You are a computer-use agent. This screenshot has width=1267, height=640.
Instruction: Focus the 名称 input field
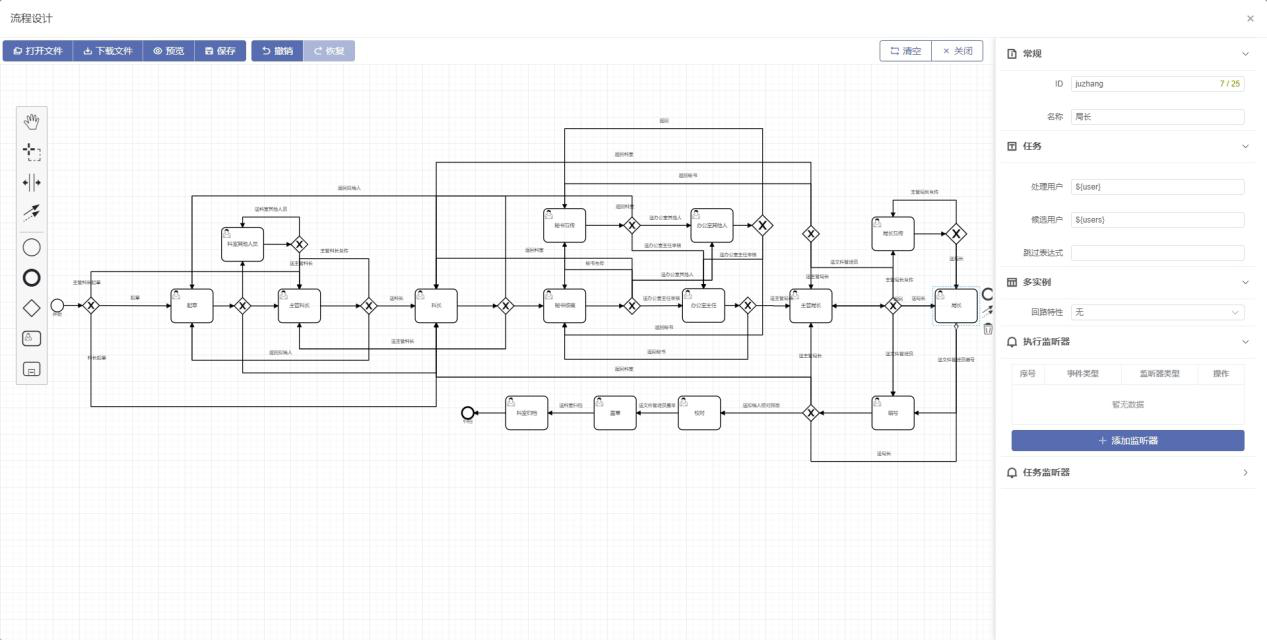pos(1158,117)
